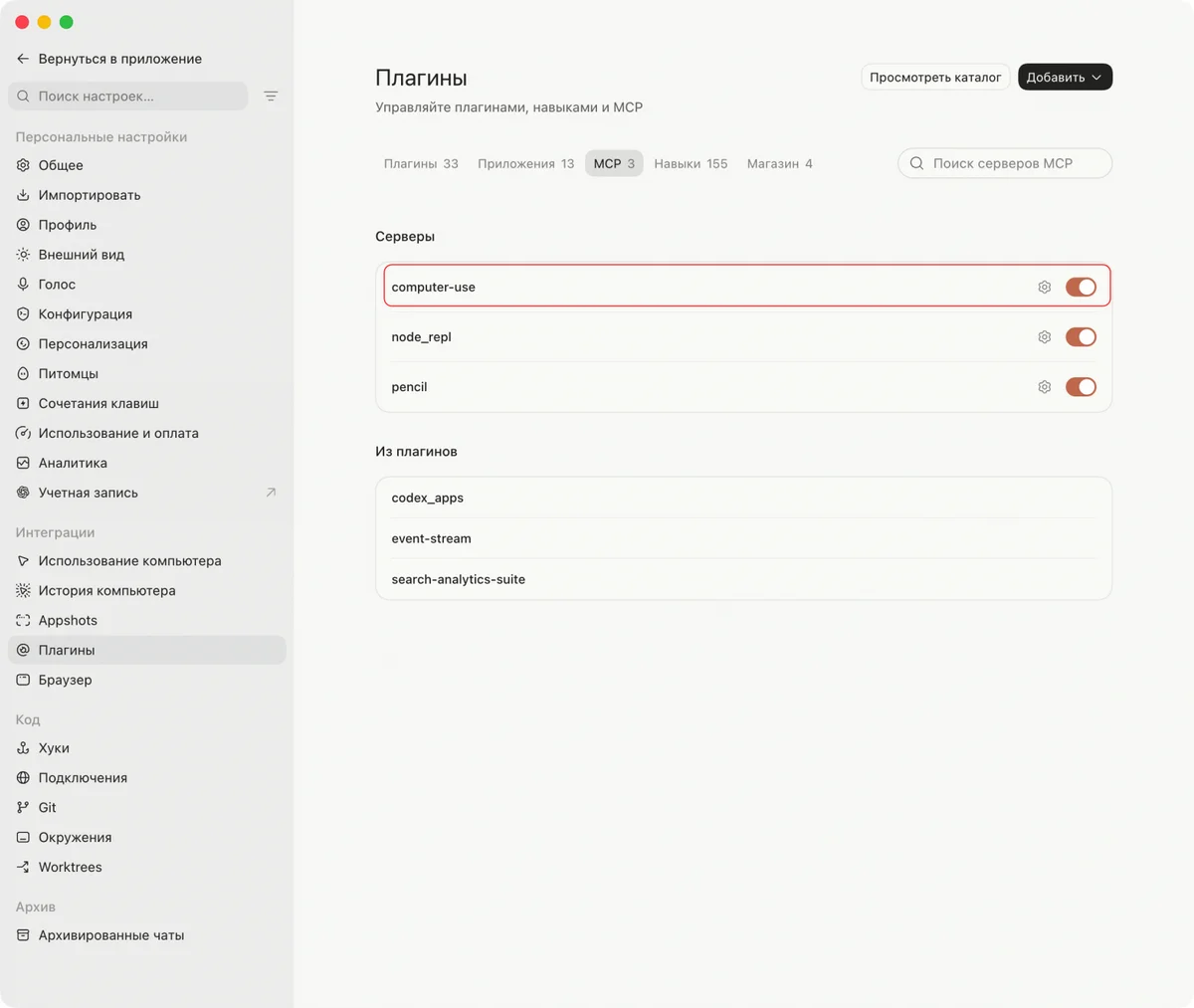Open settings gear for node_repl server
Screen dimensions: 1194x1008
coord(1044,337)
